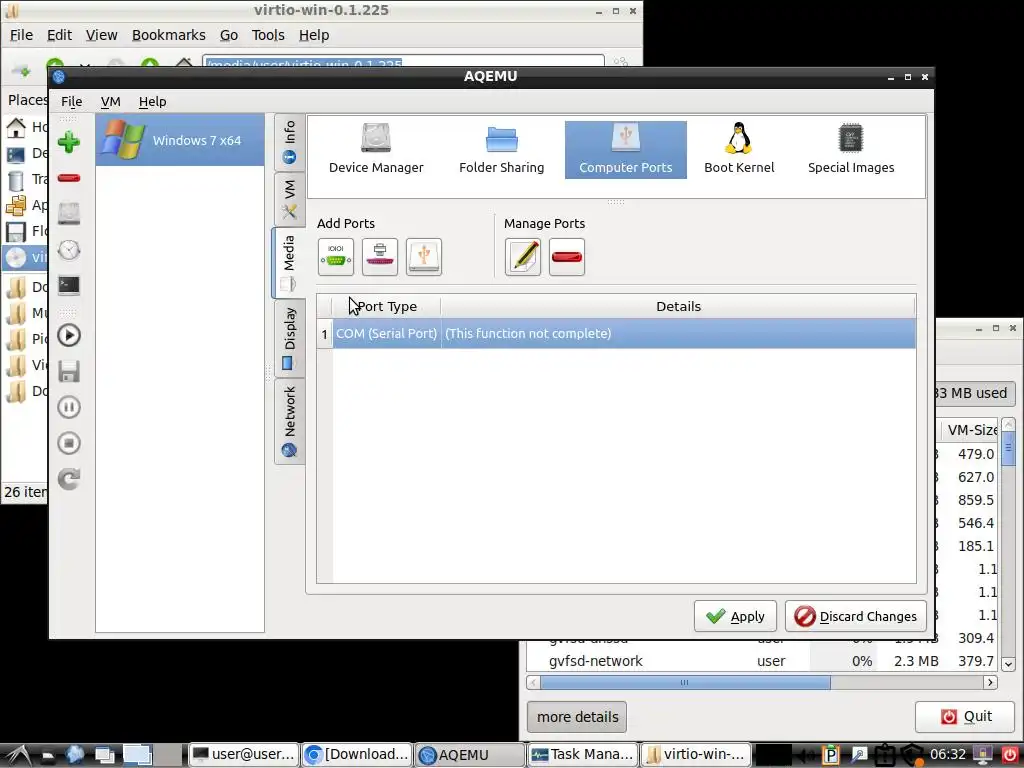Viewport: 1024px width, 768px height.
Task: Open Boot Kernel penguin section
Action: pyautogui.click(x=739, y=150)
